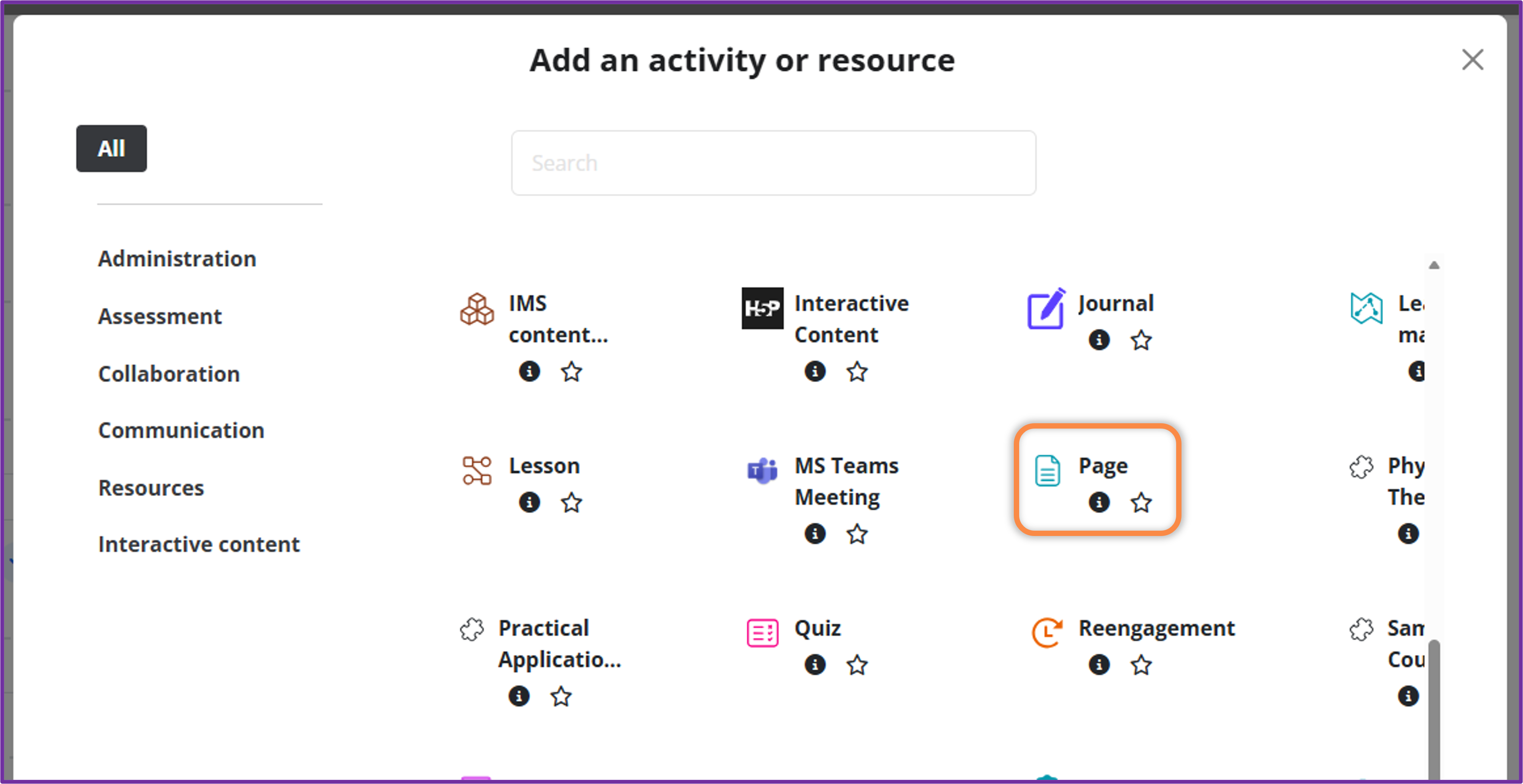
Task: Select the MS Teams Meeting icon
Action: tap(762, 471)
